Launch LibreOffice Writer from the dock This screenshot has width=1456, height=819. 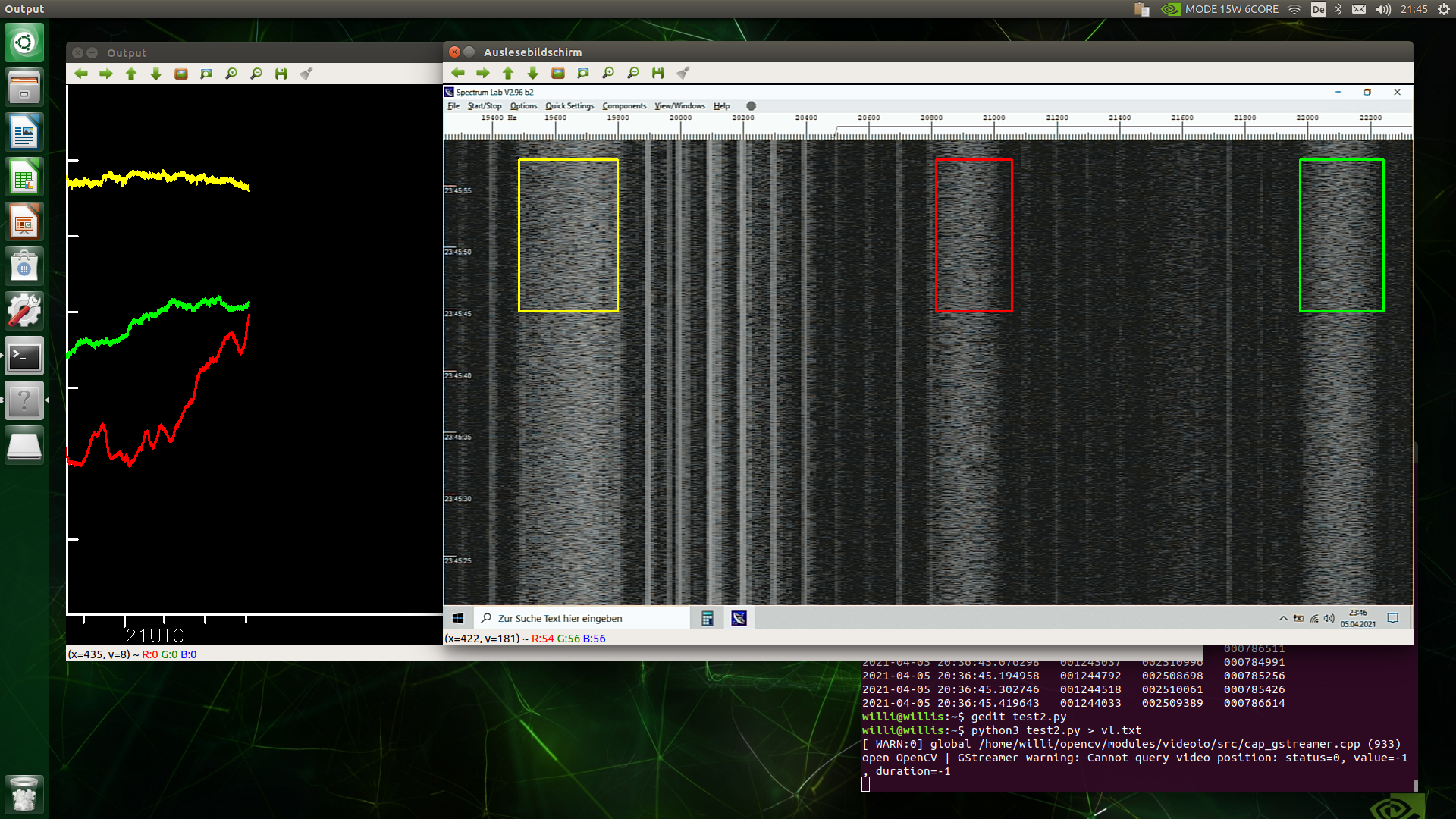pos(24,132)
